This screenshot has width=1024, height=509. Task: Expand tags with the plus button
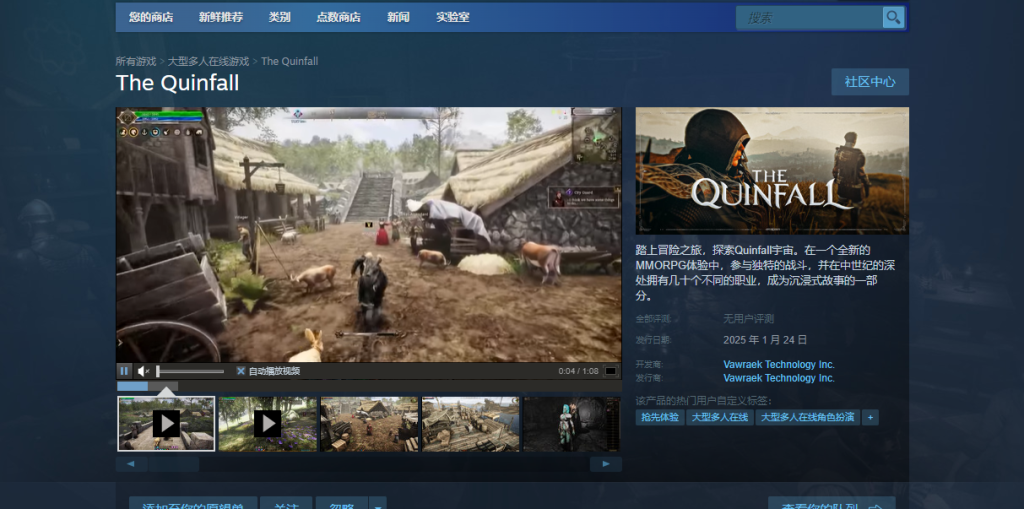coord(870,418)
